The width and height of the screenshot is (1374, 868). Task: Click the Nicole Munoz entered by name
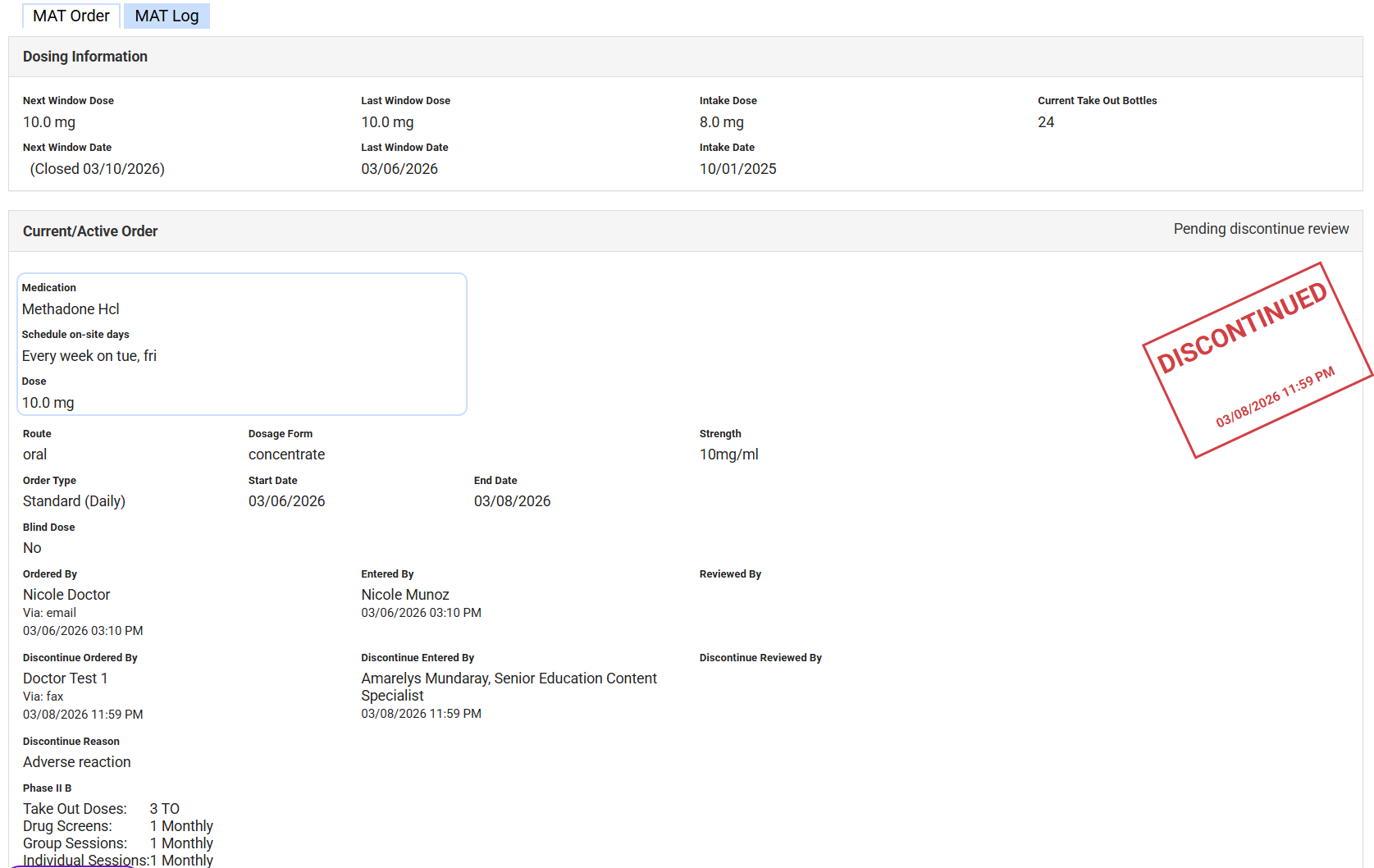pyautogui.click(x=405, y=595)
